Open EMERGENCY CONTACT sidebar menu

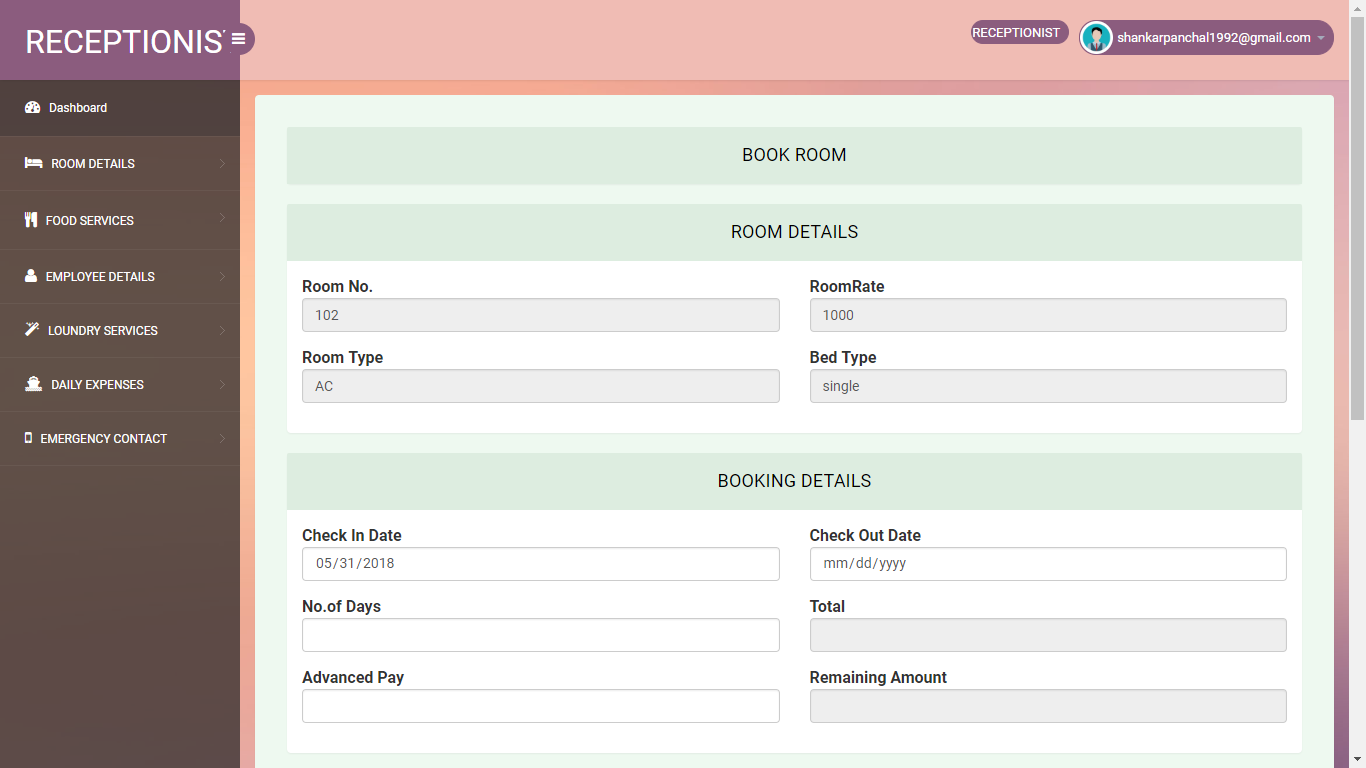coord(120,438)
